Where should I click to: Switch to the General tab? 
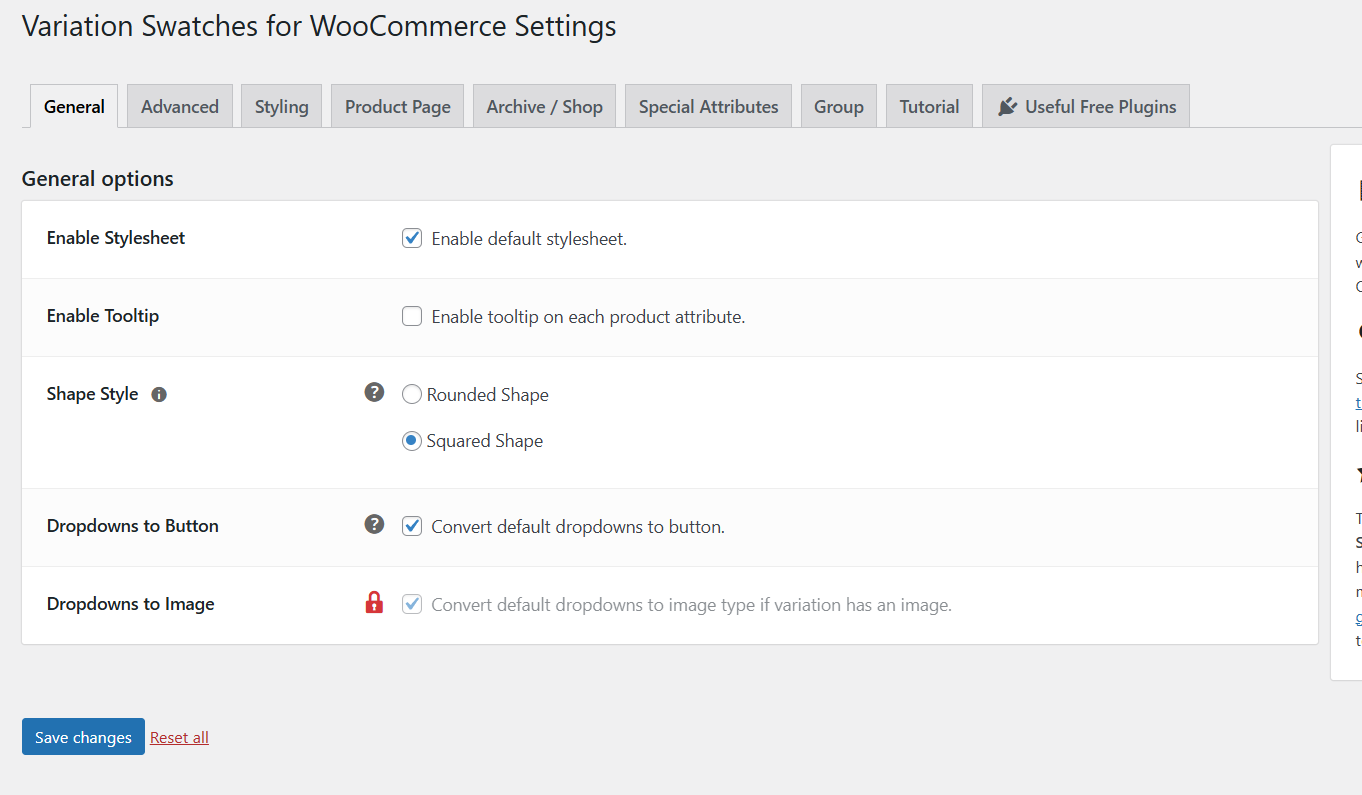[x=74, y=106]
